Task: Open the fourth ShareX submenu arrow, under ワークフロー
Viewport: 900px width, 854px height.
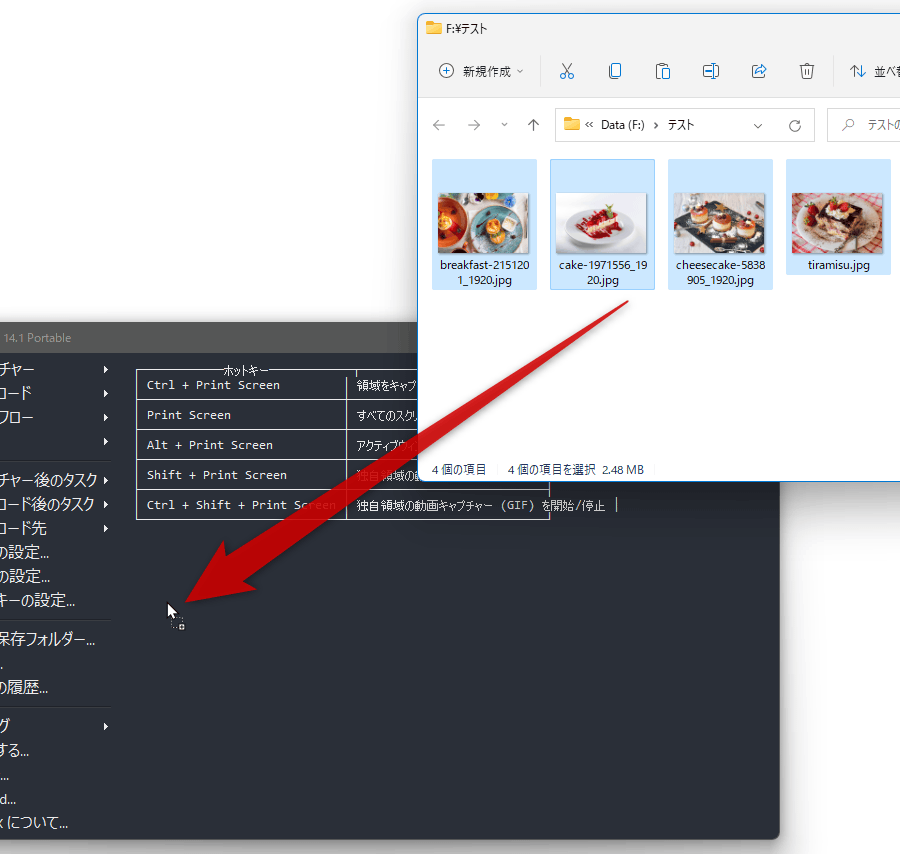Action: coord(106,441)
